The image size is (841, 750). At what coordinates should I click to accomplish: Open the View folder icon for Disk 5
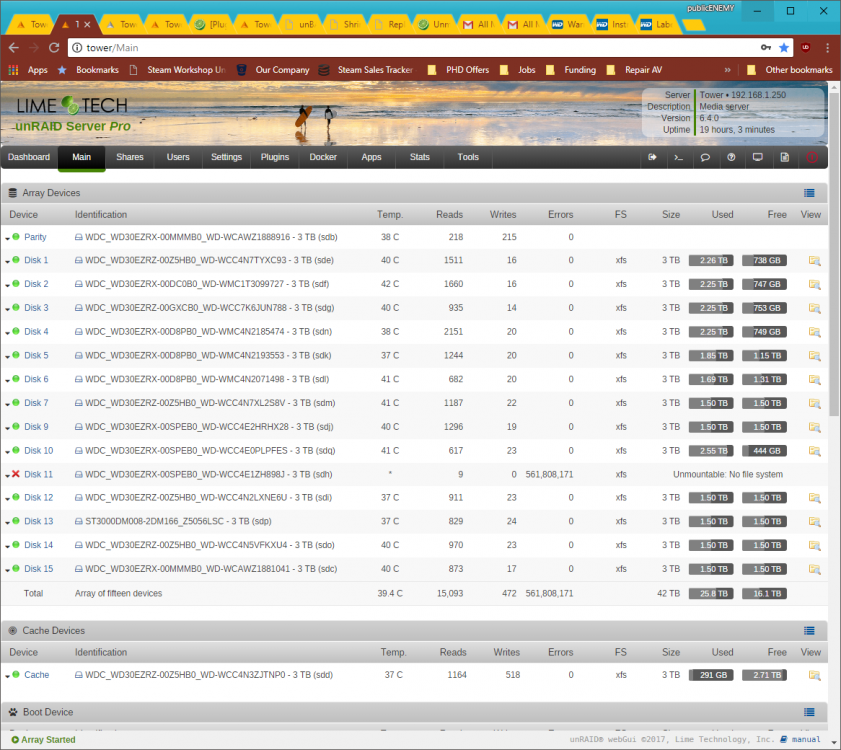(x=814, y=356)
